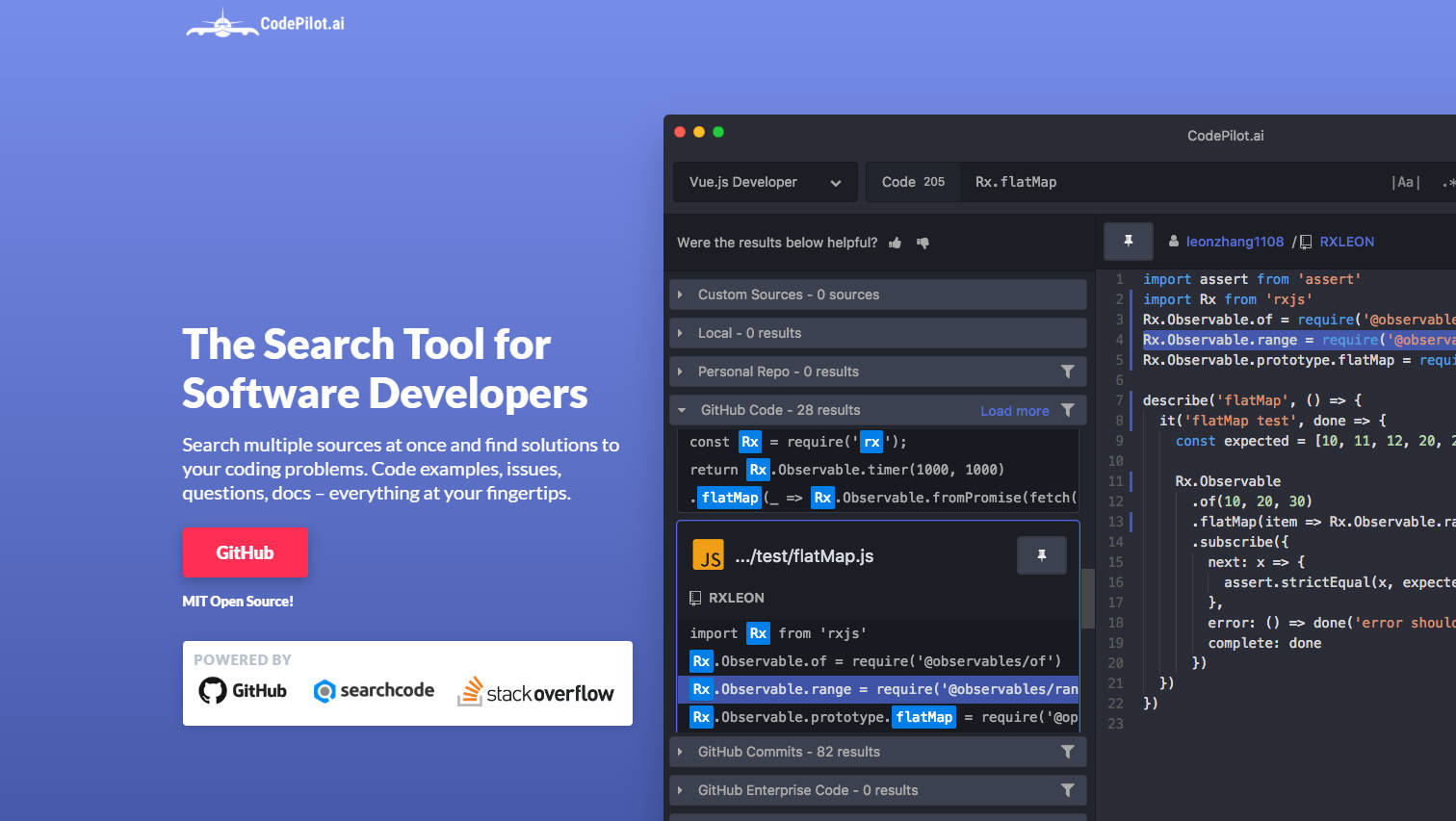Expand Personal Repo - 0 results section
This screenshot has width=1456, height=821.
coord(877,372)
